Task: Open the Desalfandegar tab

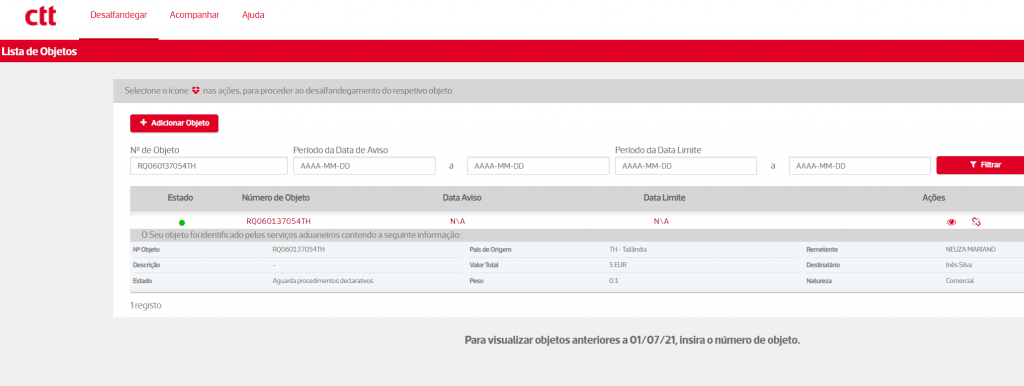Action: (x=118, y=14)
